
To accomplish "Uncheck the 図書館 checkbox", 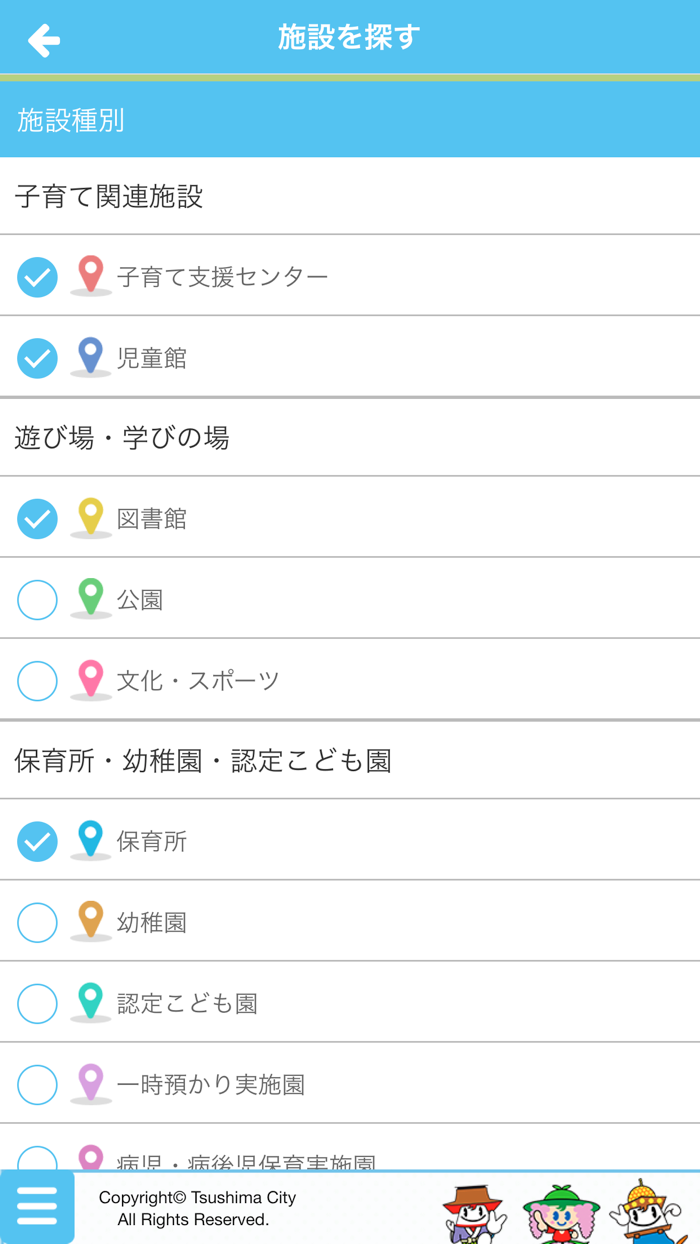I will click(37, 519).
